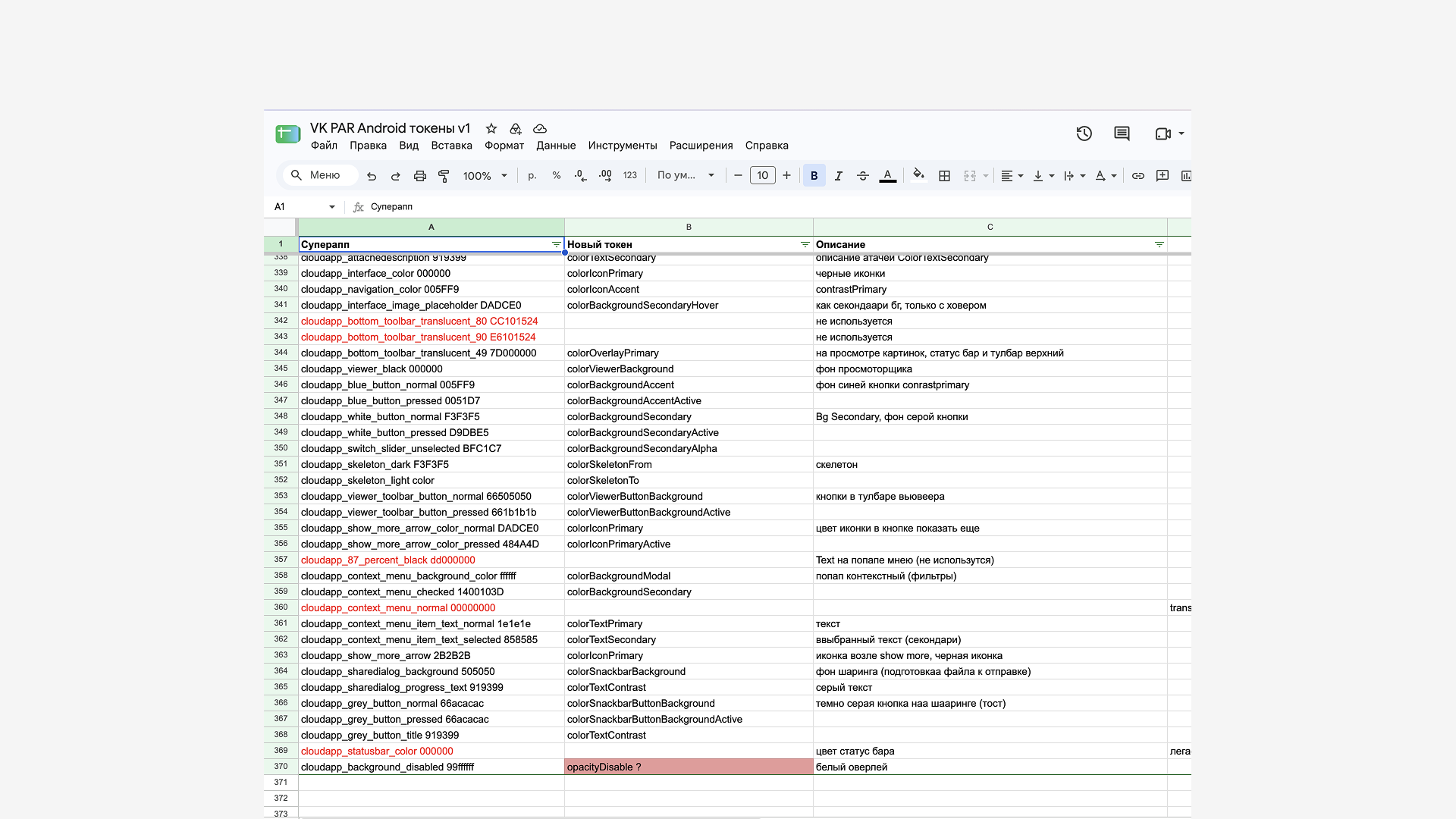The width and height of the screenshot is (1456, 819).
Task: Open the Справка menu
Action: point(767,146)
